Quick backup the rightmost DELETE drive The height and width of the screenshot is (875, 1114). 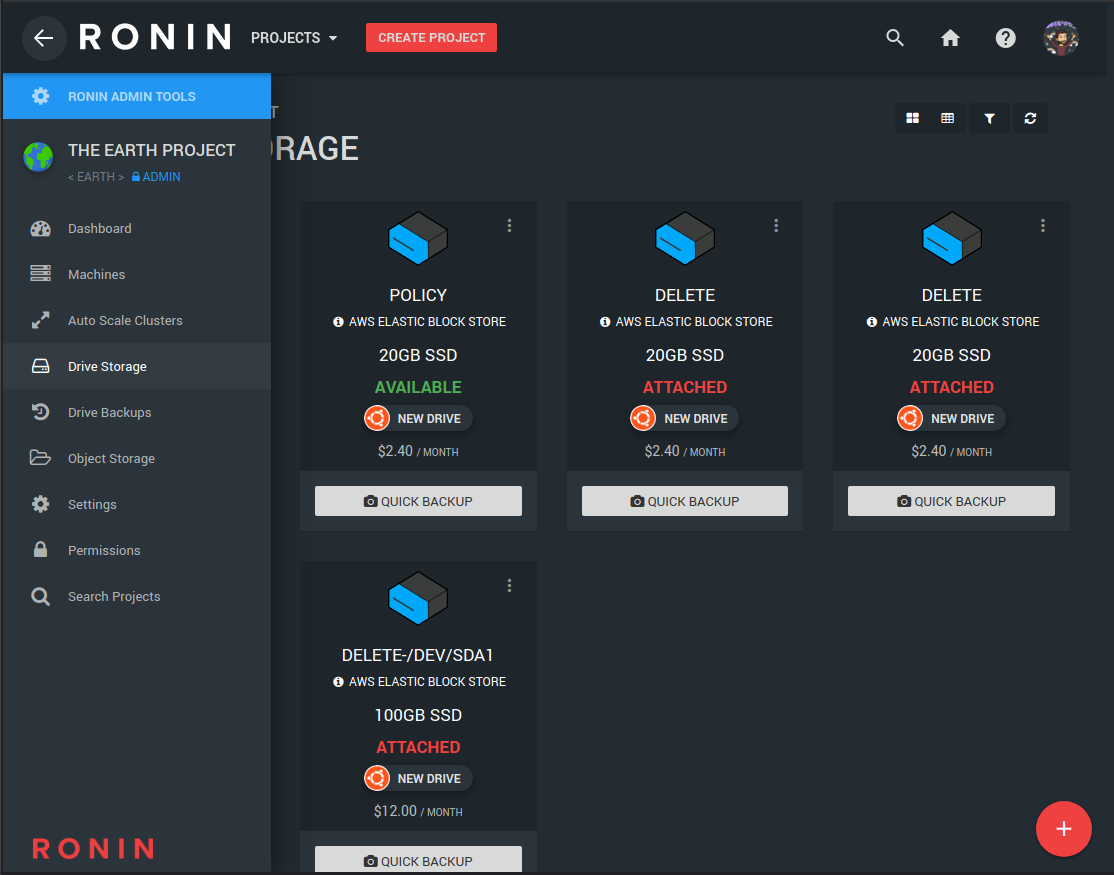pos(951,501)
